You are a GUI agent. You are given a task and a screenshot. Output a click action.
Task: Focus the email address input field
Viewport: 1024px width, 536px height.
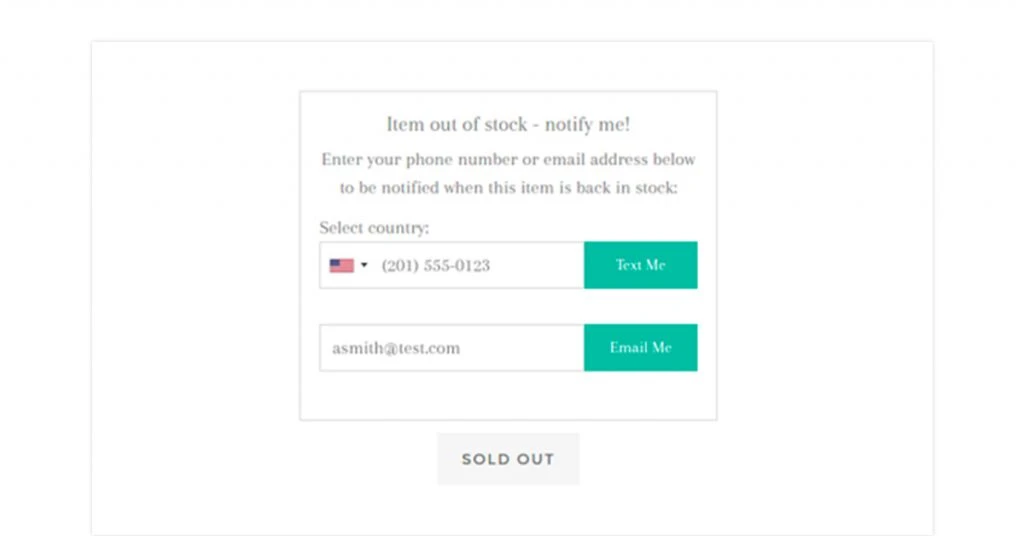coord(451,348)
